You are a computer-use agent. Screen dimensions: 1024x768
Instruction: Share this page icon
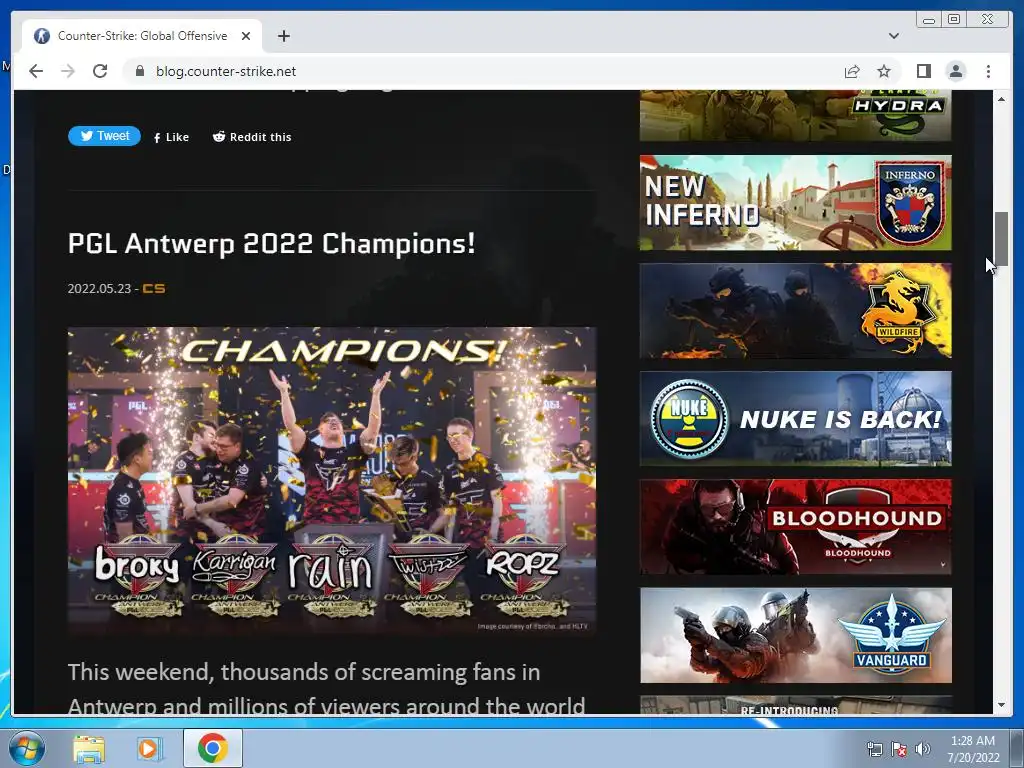[x=852, y=71]
